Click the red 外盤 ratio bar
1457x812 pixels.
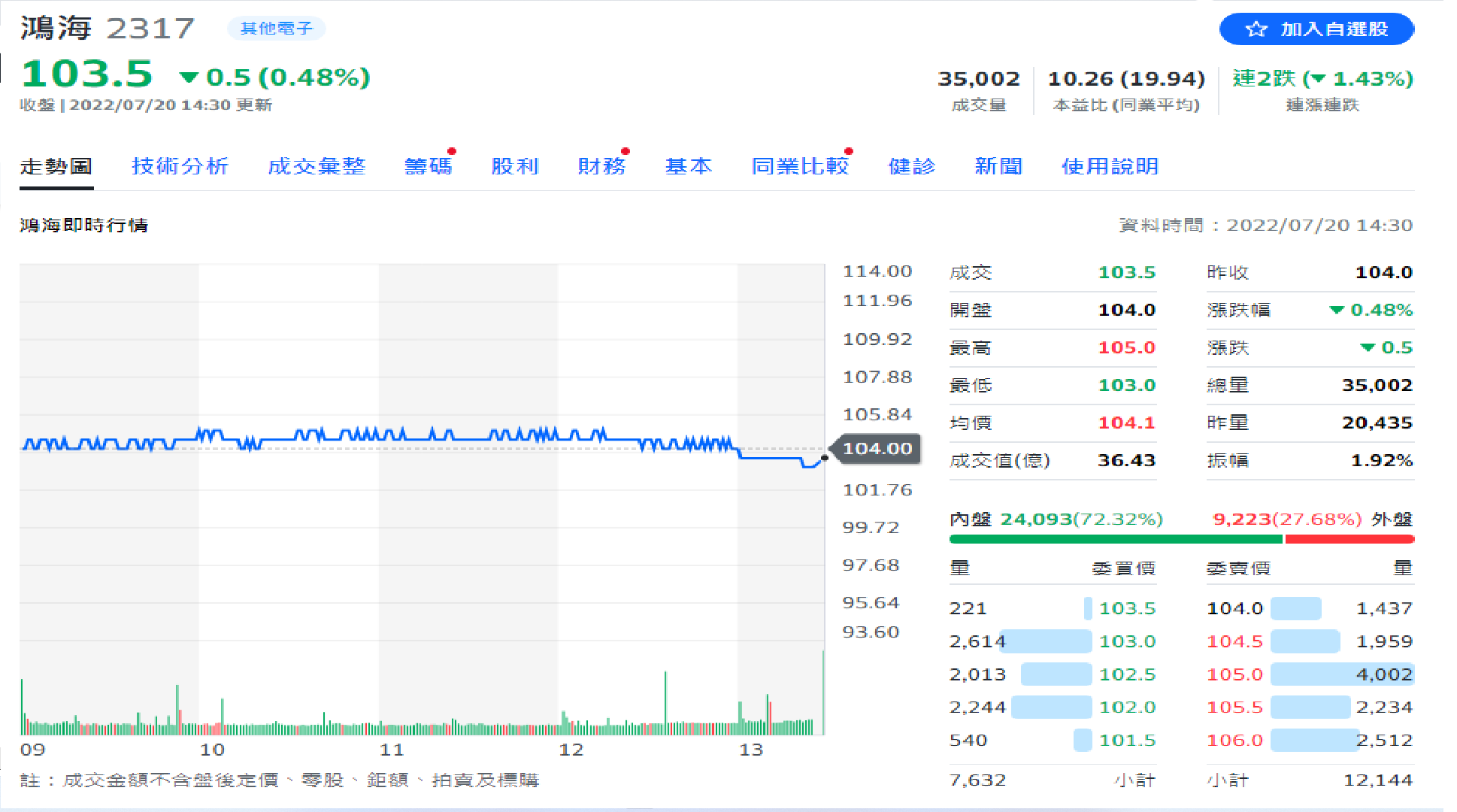pos(1349,539)
